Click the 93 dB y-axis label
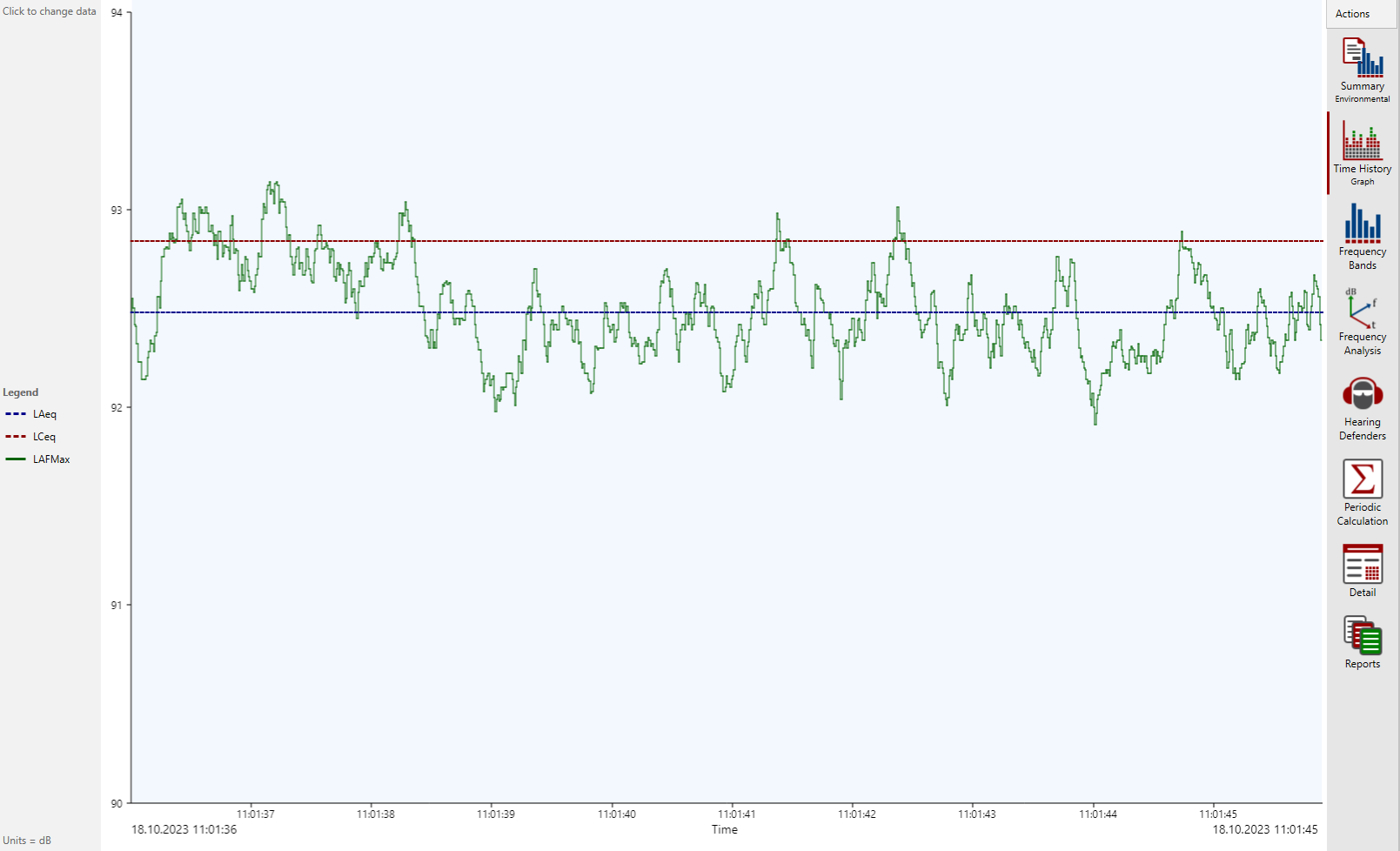The width and height of the screenshot is (1400, 851). (x=117, y=211)
